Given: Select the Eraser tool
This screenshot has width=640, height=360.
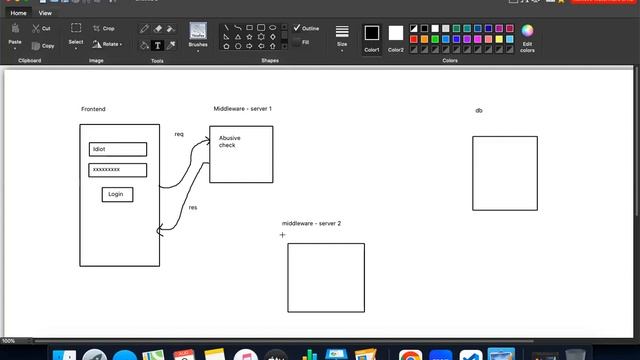Looking at the screenshot, I should point(158,29).
